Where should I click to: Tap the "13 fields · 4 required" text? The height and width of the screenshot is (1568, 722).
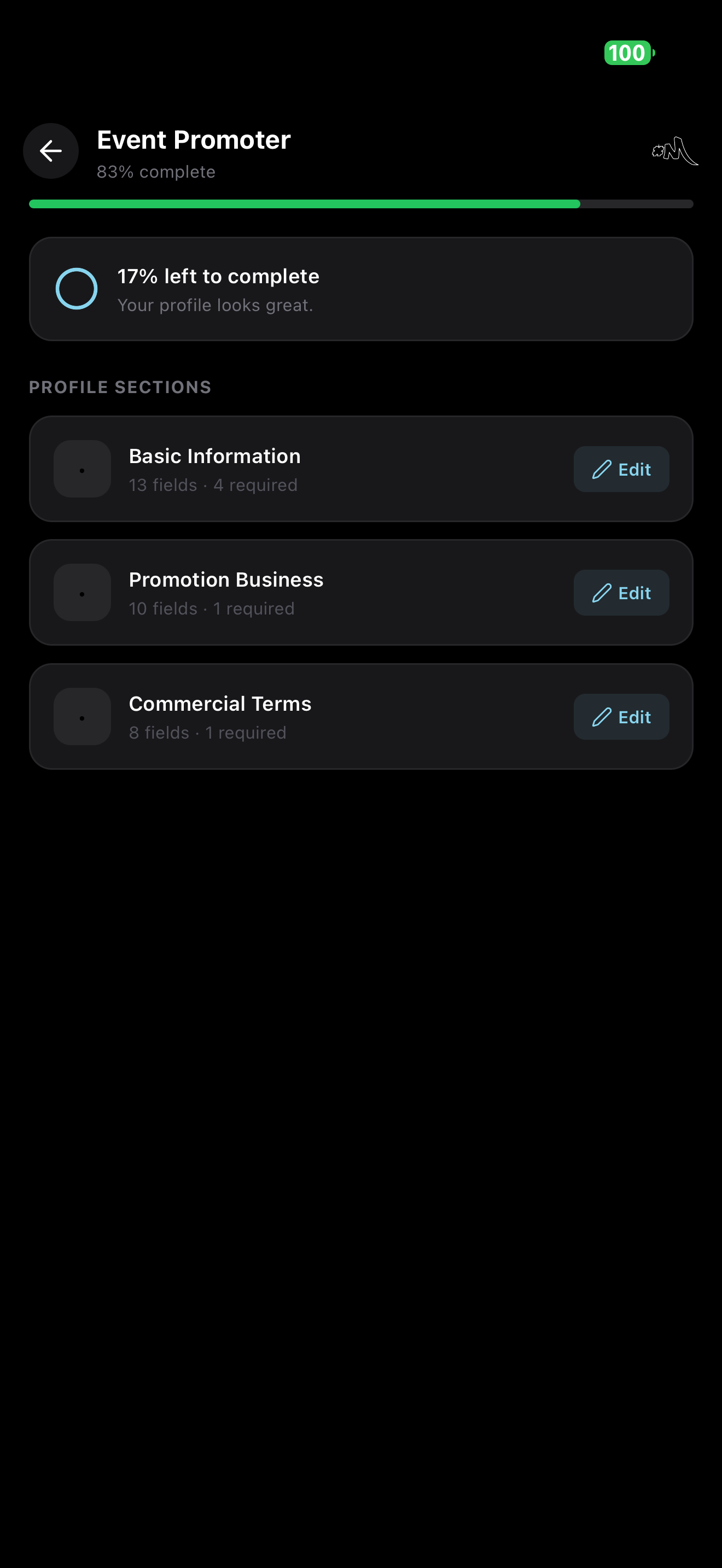click(213, 485)
